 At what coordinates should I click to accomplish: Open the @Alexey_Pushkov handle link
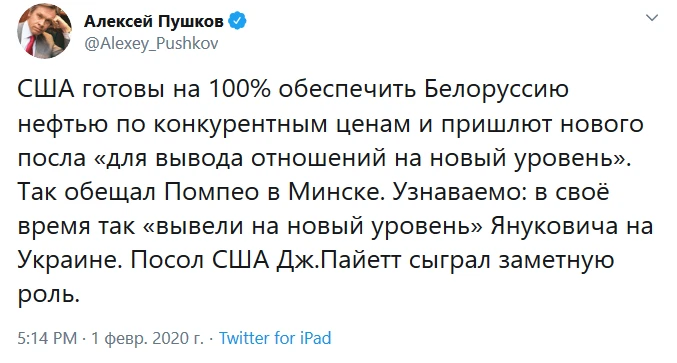pyautogui.click(x=151, y=44)
